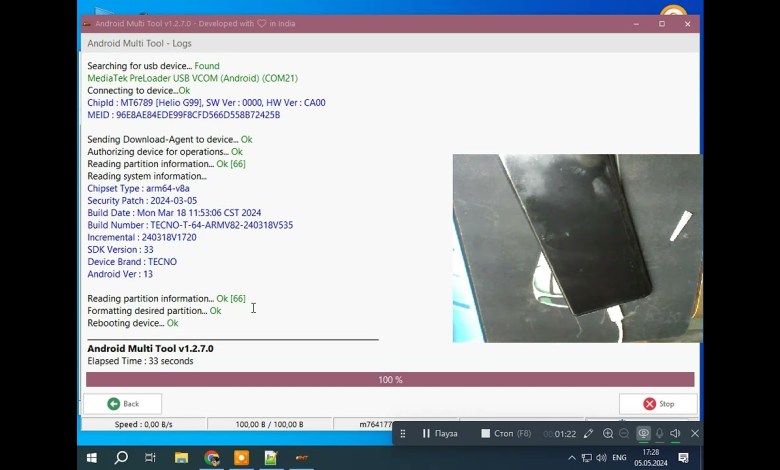Click 'Incremental : 240318V1720' line
The image size is (780, 470).
click(x=142, y=237)
